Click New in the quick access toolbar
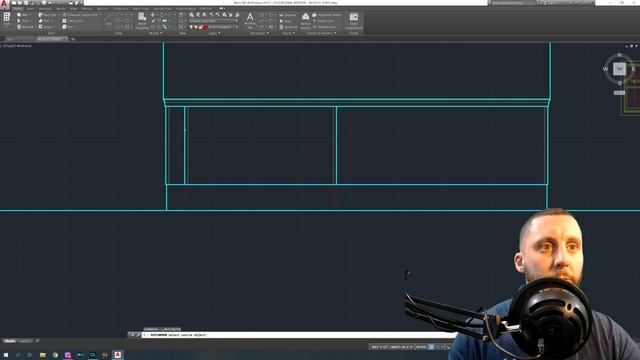Viewport: 640px width, 360px height. pyautogui.click(x=15, y=3)
